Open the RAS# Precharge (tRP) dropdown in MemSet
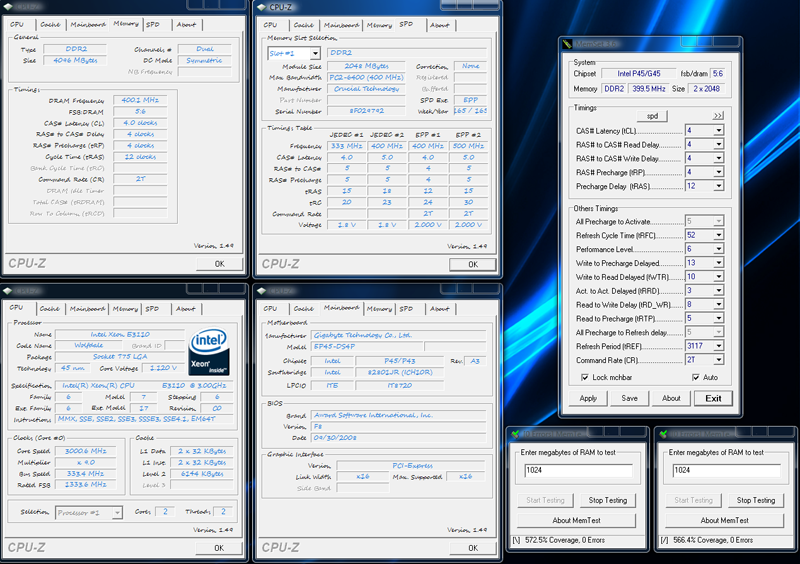 click(x=718, y=172)
